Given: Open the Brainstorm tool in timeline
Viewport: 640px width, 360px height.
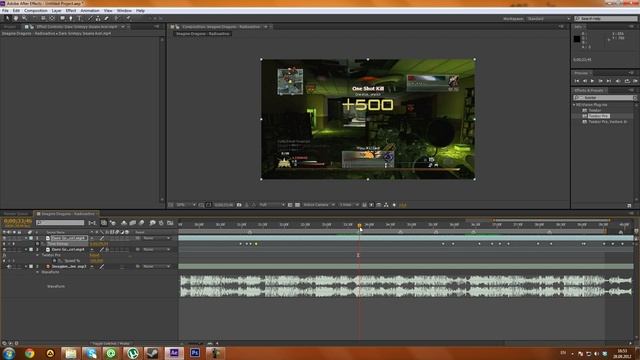Looking at the screenshot, I should coord(152,223).
